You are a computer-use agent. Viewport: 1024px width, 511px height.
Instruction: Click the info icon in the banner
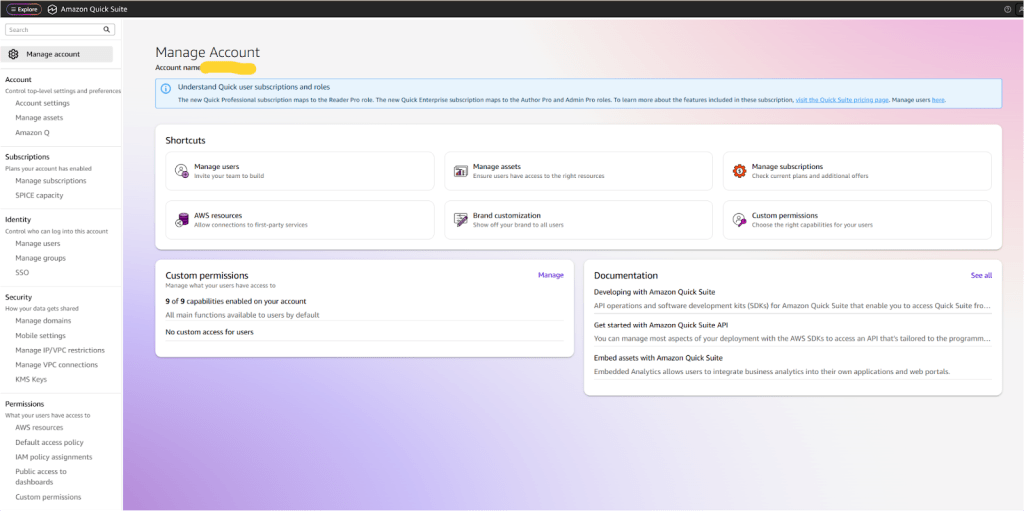(166, 88)
